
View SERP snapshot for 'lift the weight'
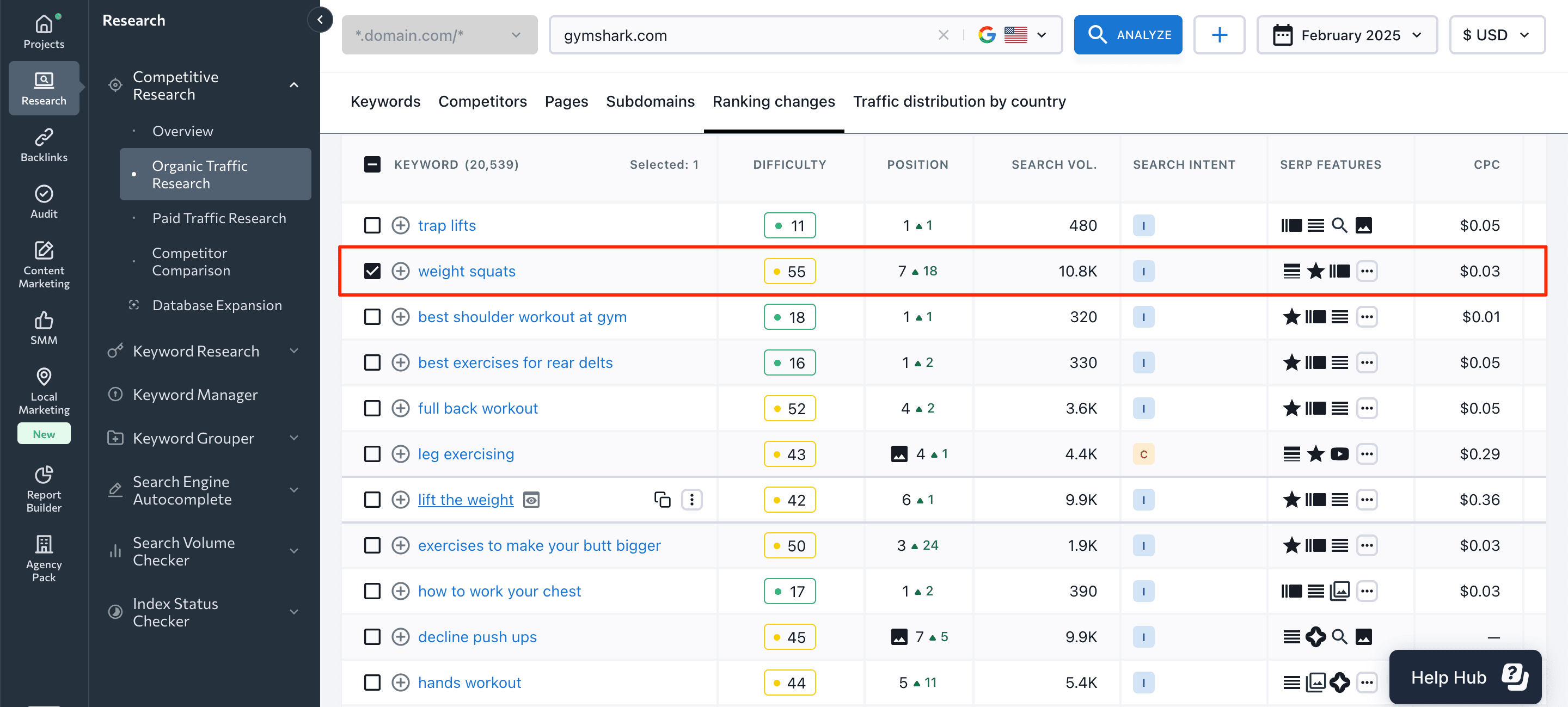click(x=531, y=500)
